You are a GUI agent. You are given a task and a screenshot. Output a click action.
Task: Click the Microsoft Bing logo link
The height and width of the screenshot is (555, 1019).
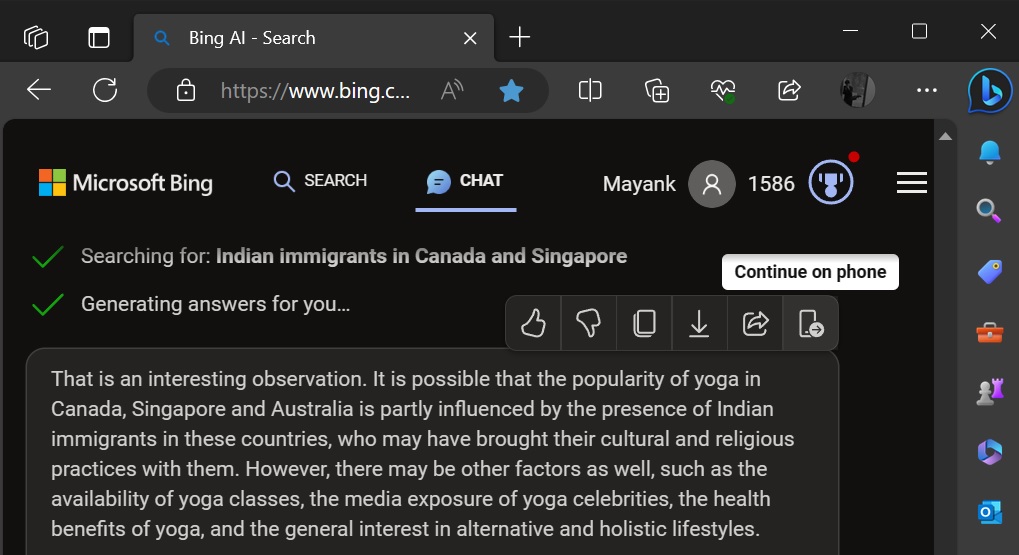coord(125,183)
